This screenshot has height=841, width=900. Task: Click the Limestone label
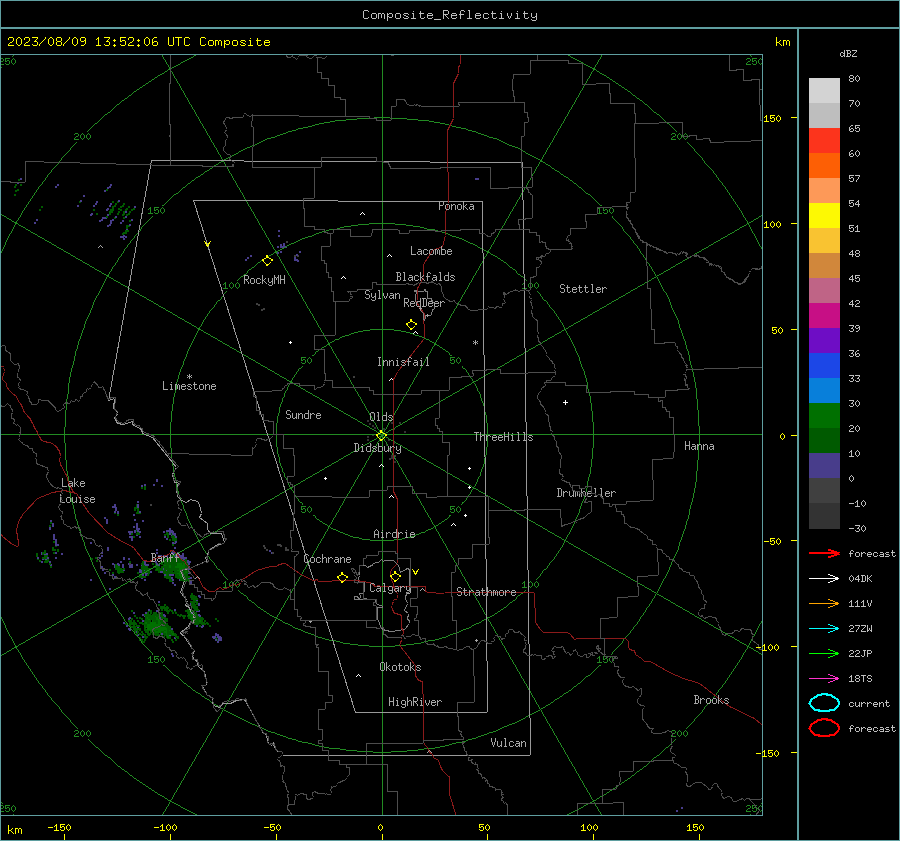point(189,386)
